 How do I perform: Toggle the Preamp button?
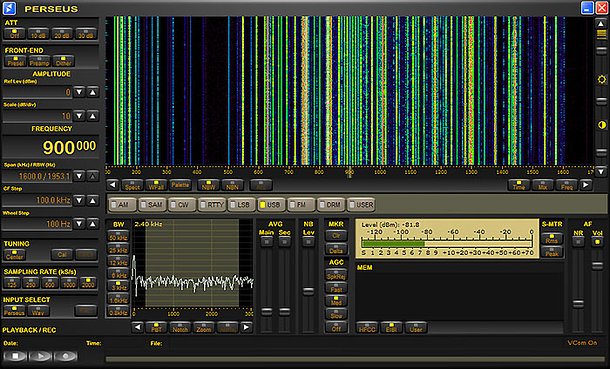tap(39, 61)
